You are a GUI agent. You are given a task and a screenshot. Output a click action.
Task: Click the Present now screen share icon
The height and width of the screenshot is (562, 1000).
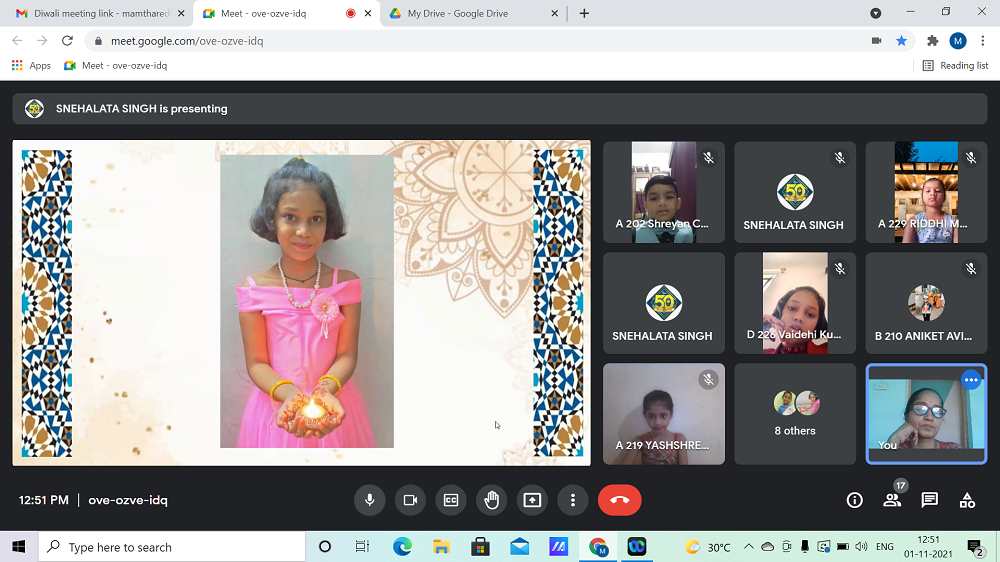pos(532,500)
